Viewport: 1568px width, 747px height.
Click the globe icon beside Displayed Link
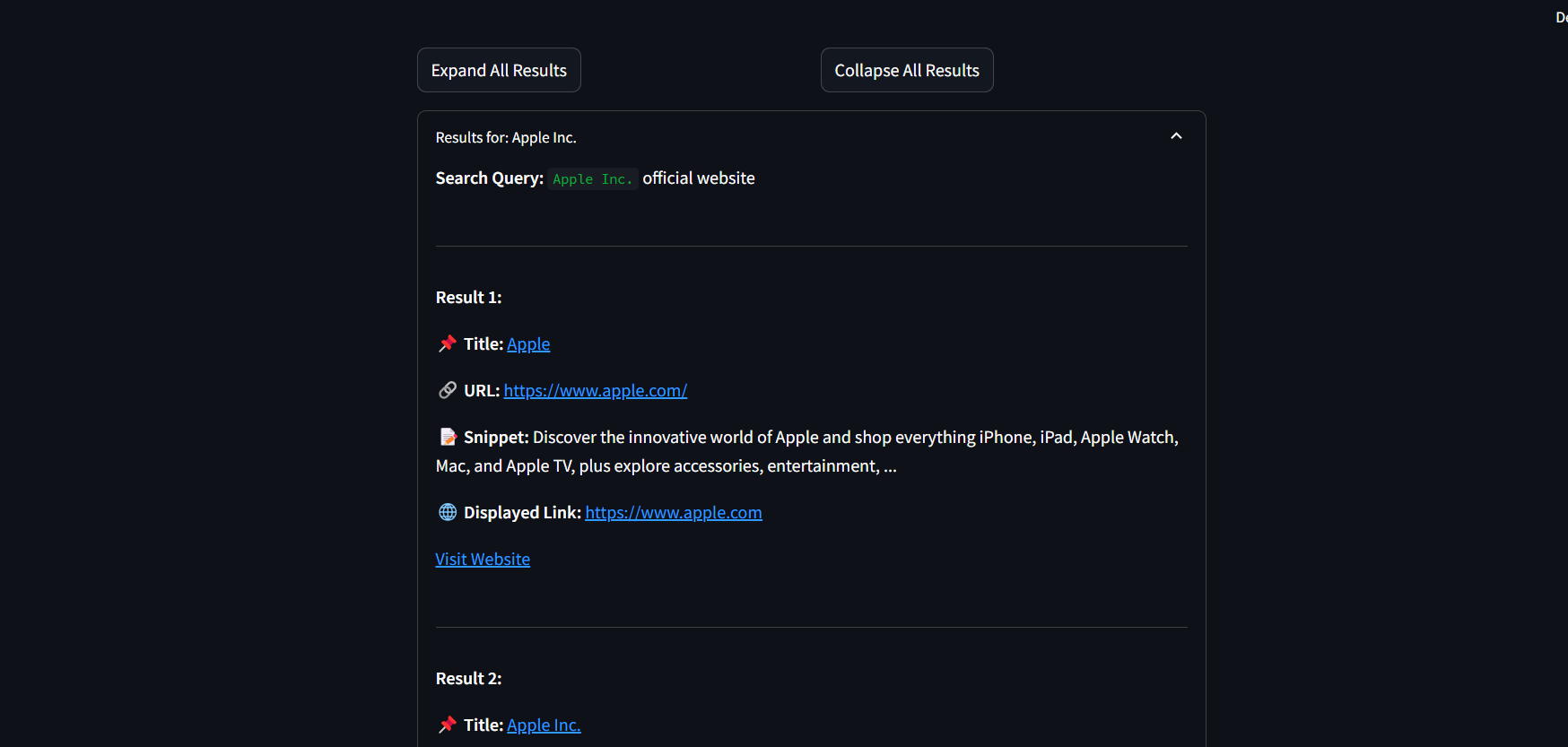click(448, 512)
